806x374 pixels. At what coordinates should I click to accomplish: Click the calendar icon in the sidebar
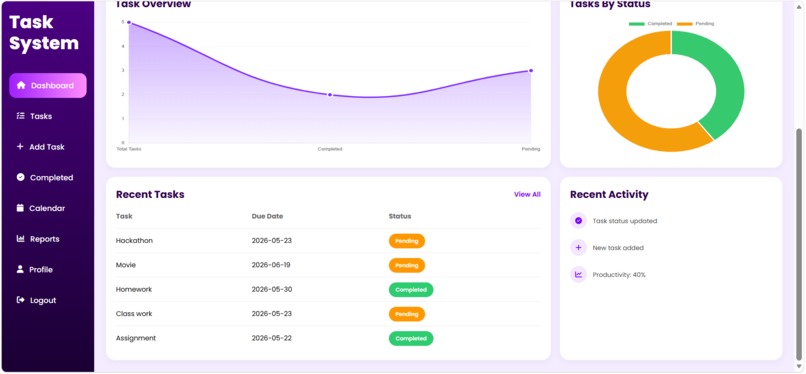[x=20, y=208]
